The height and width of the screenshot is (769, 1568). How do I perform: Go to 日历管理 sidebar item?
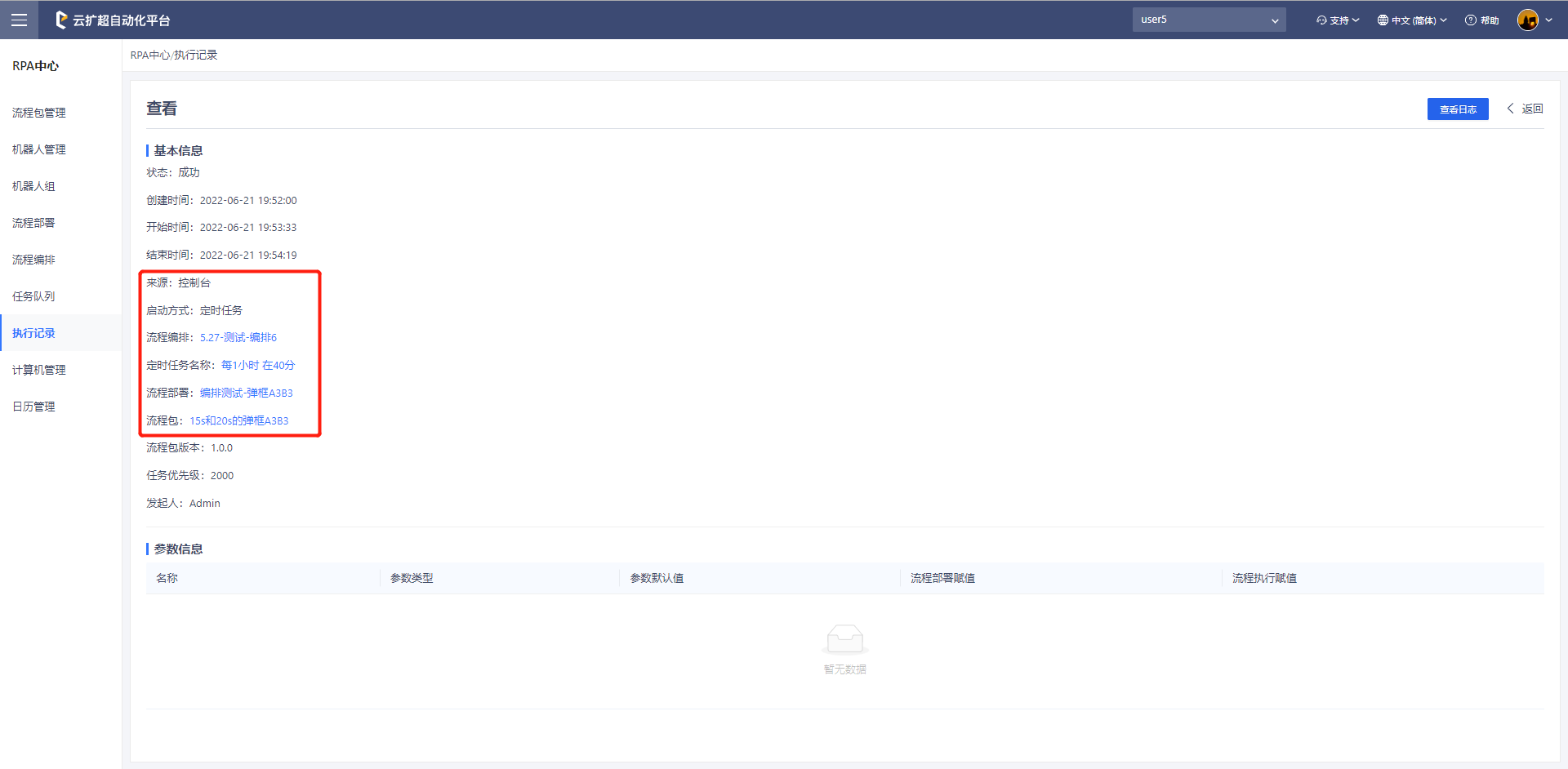33,407
